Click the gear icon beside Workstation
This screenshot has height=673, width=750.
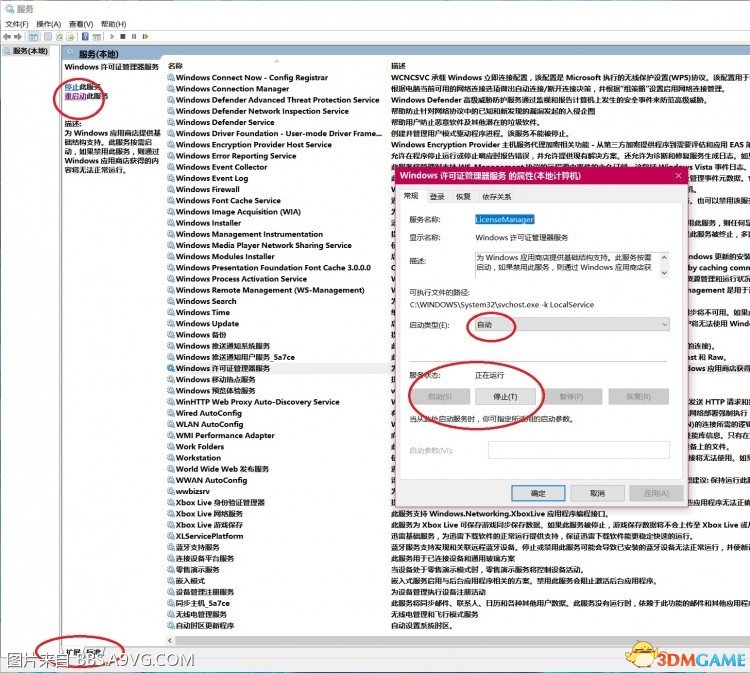click(x=171, y=457)
